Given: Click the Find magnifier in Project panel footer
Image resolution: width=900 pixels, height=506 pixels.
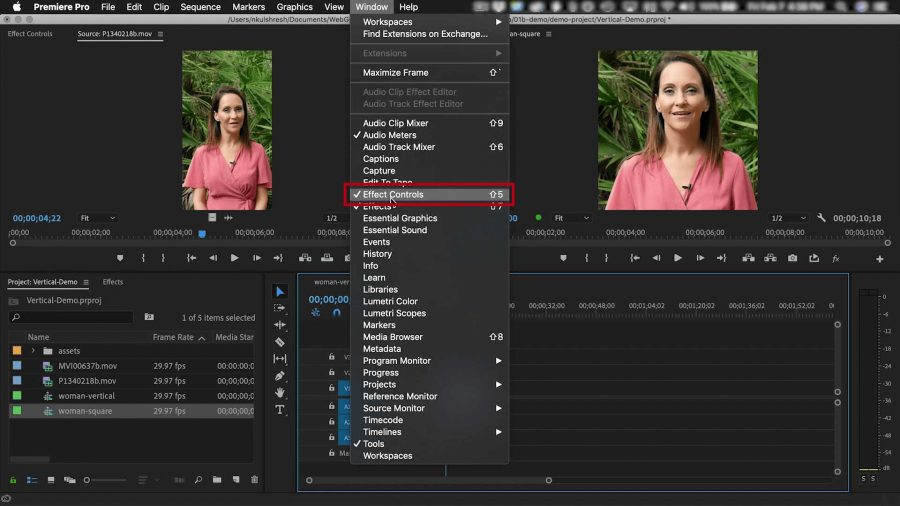Looking at the screenshot, I should pyautogui.click(x=198, y=480).
